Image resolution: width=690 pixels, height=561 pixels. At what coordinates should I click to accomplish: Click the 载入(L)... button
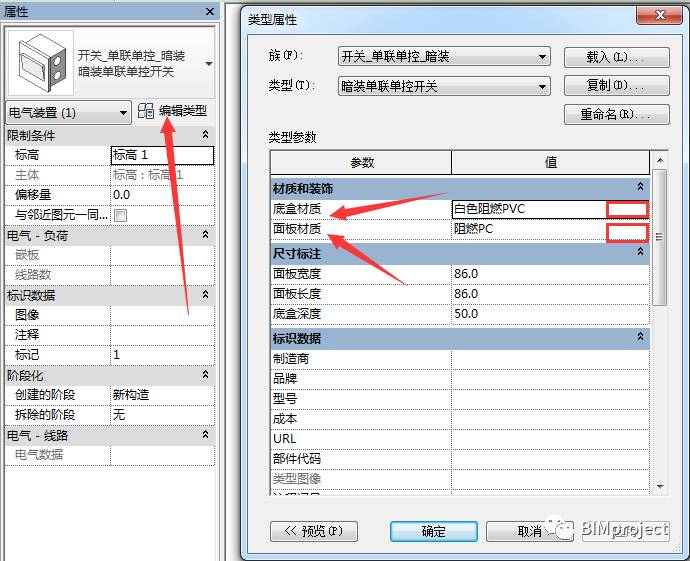[x=617, y=57]
